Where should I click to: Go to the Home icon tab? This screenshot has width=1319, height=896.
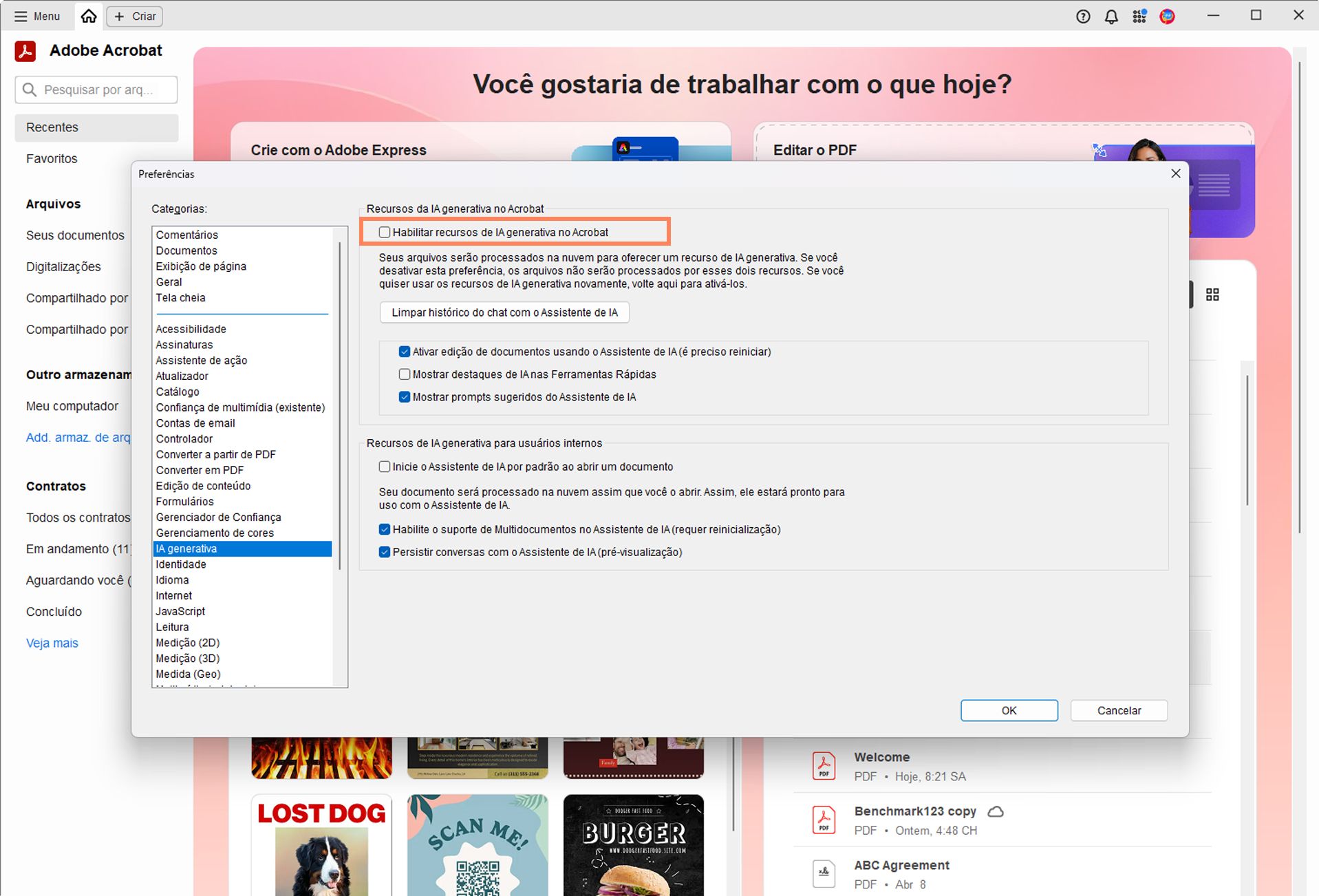tap(89, 16)
